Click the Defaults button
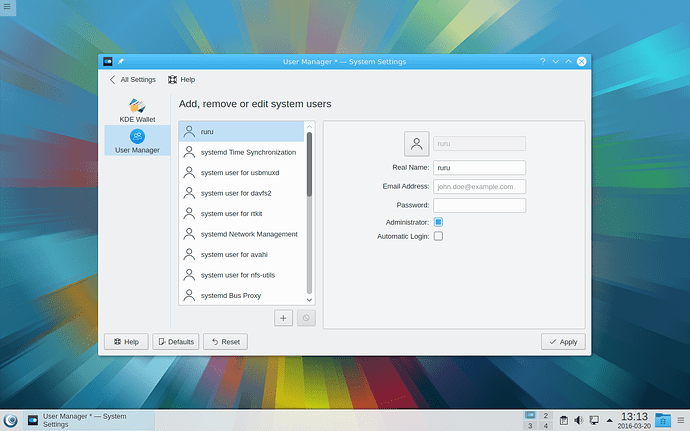This screenshot has width=690, height=431. (x=176, y=342)
